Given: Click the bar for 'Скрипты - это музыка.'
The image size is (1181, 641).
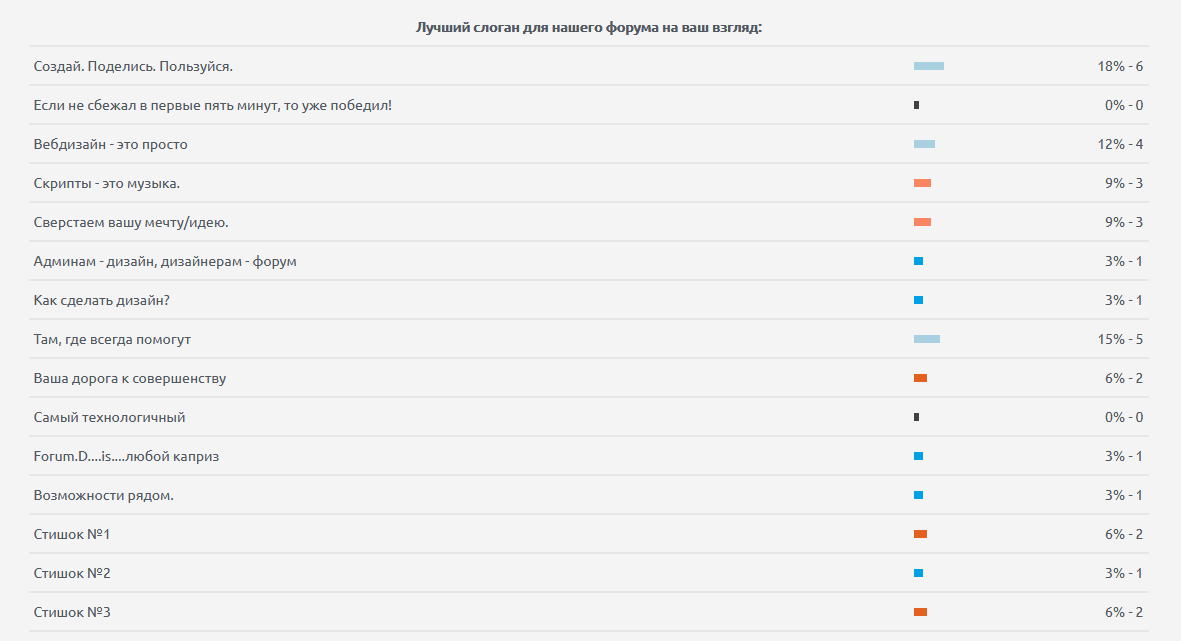Looking at the screenshot, I should click(922, 183).
